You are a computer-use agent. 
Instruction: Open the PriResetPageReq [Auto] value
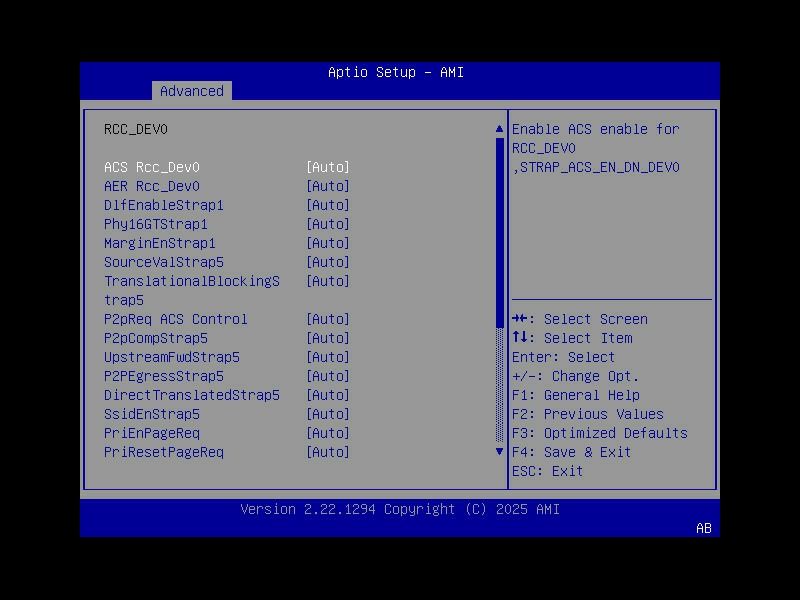coord(328,452)
